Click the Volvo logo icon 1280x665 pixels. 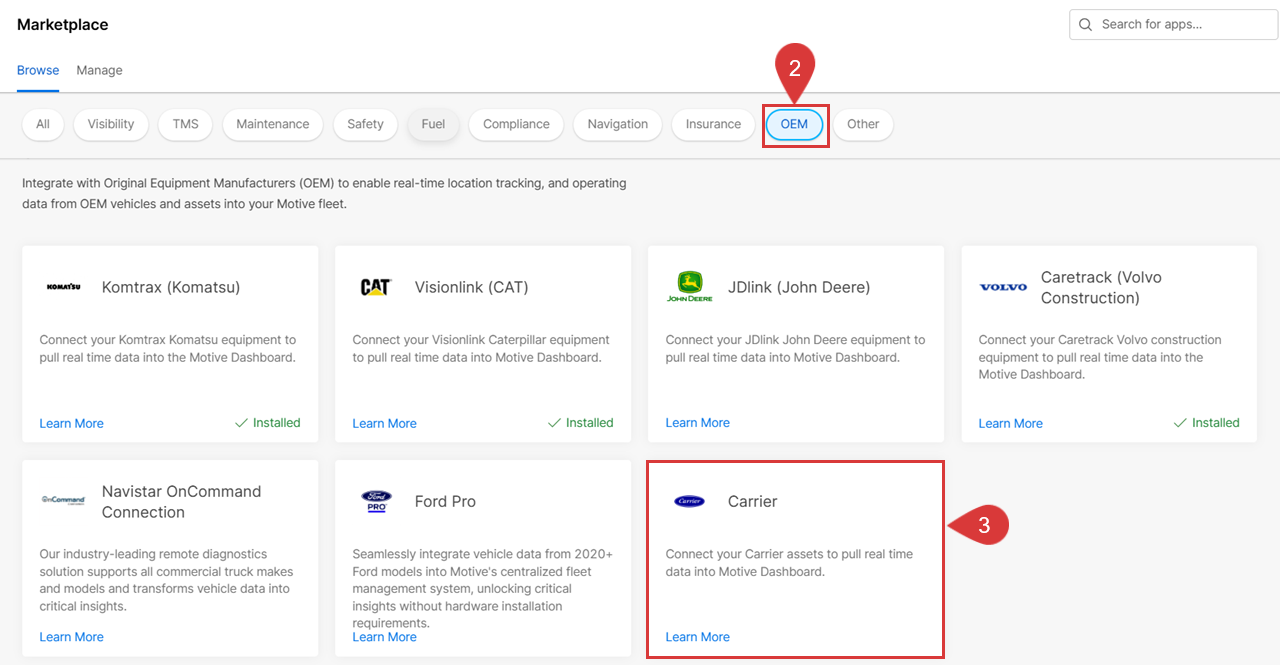tap(1003, 287)
